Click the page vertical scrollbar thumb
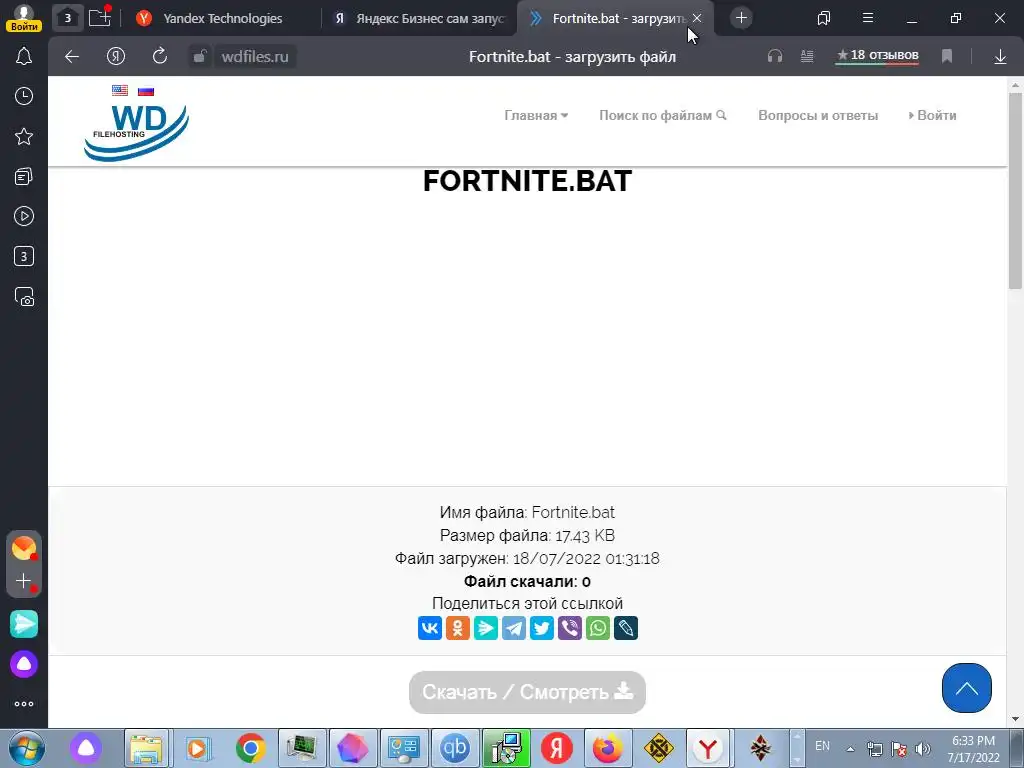Image resolution: width=1024 pixels, height=768 pixels. point(1015,191)
